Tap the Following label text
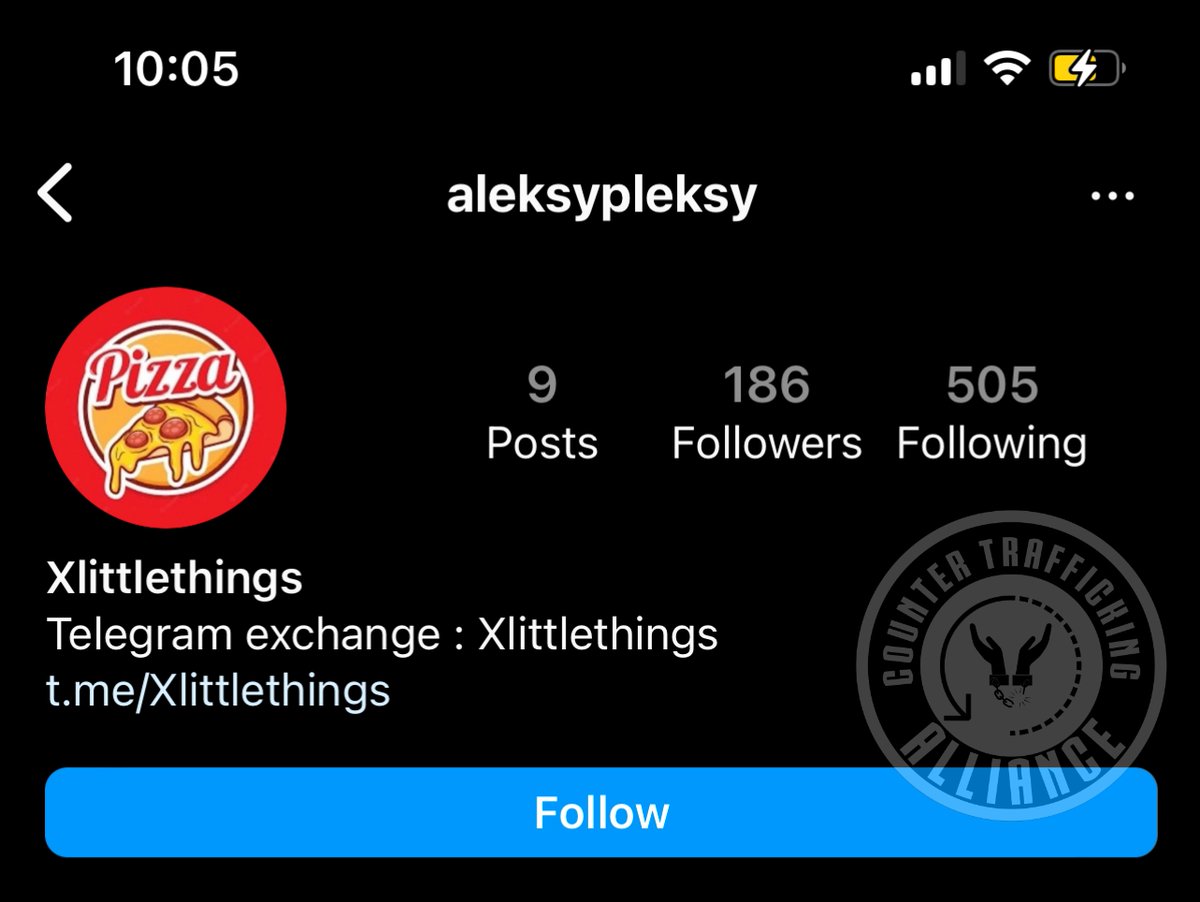Image resolution: width=1200 pixels, height=902 pixels. [x=992, y=443]
